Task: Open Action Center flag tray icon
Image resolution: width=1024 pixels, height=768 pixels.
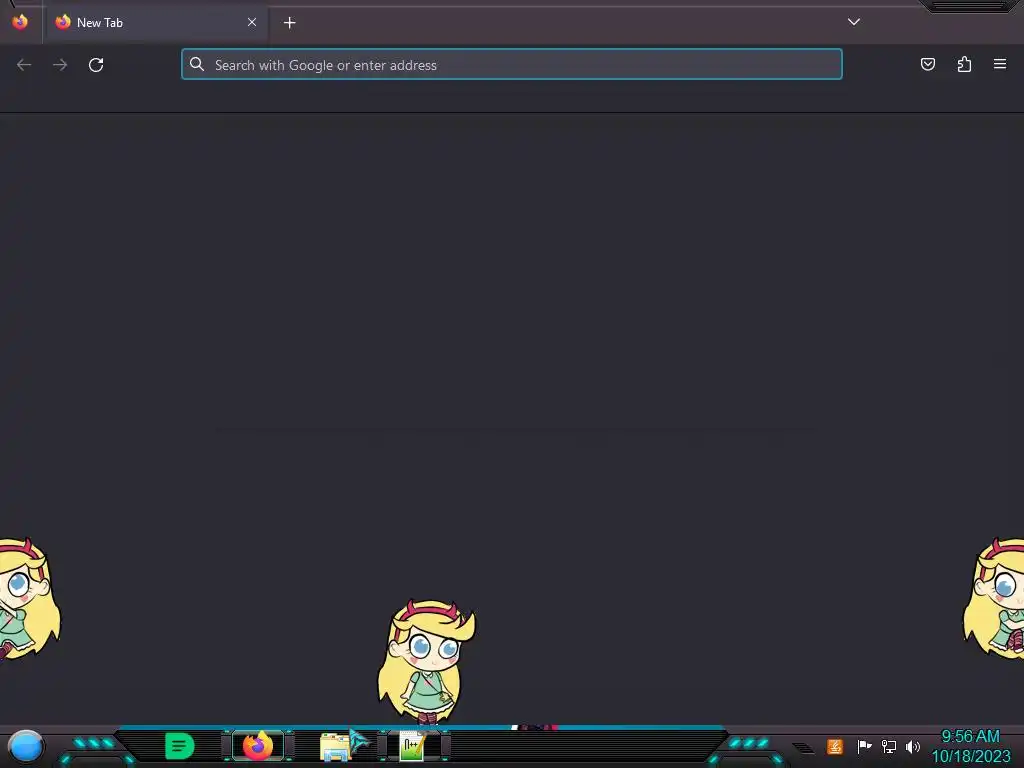Action: pyautogui.click(x=864, y=746)
